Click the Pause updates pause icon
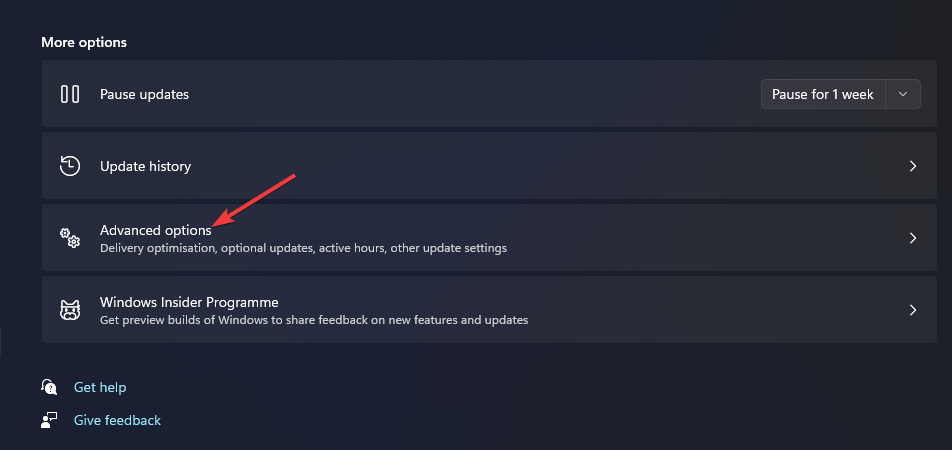This screenshot has height=450, width=952. (x=70, y=94)
